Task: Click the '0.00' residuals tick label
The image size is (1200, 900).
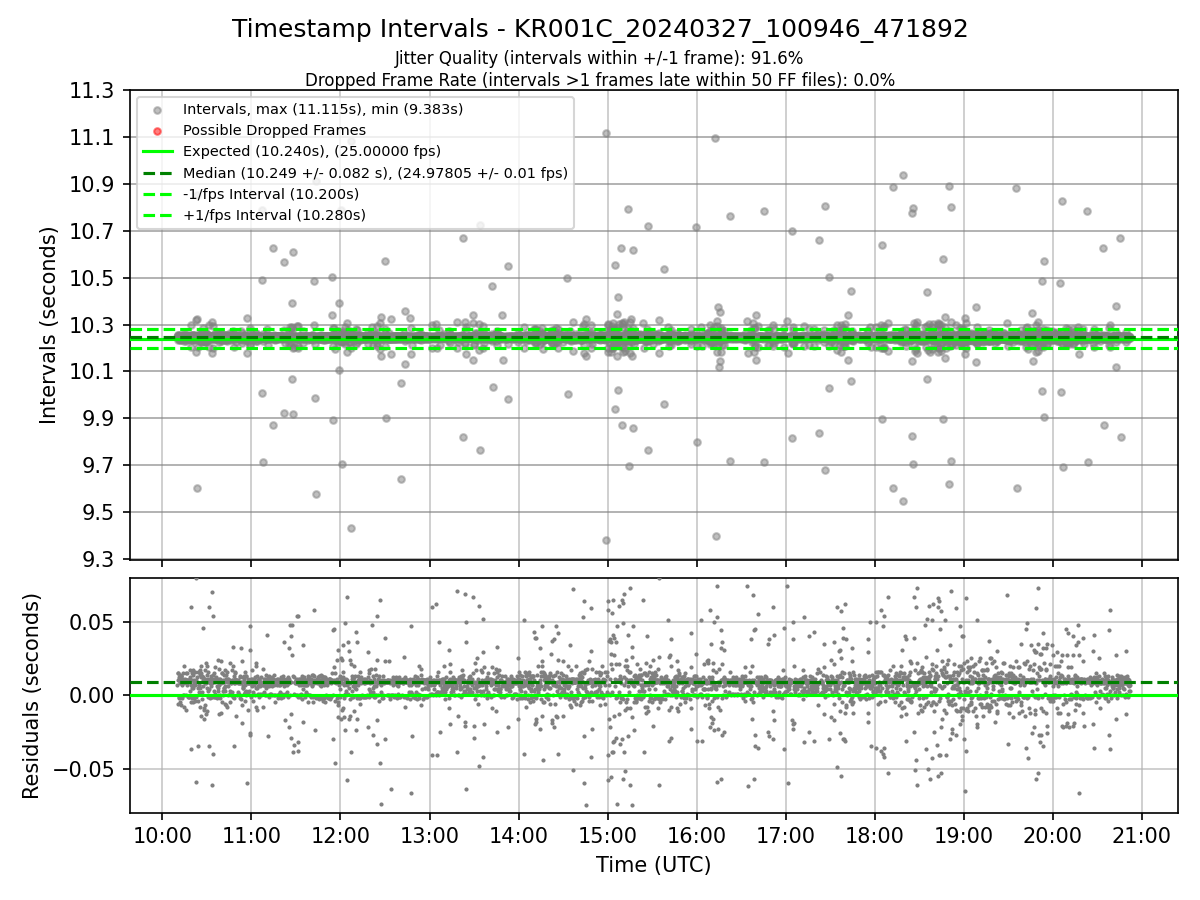Action: point(92,696)
